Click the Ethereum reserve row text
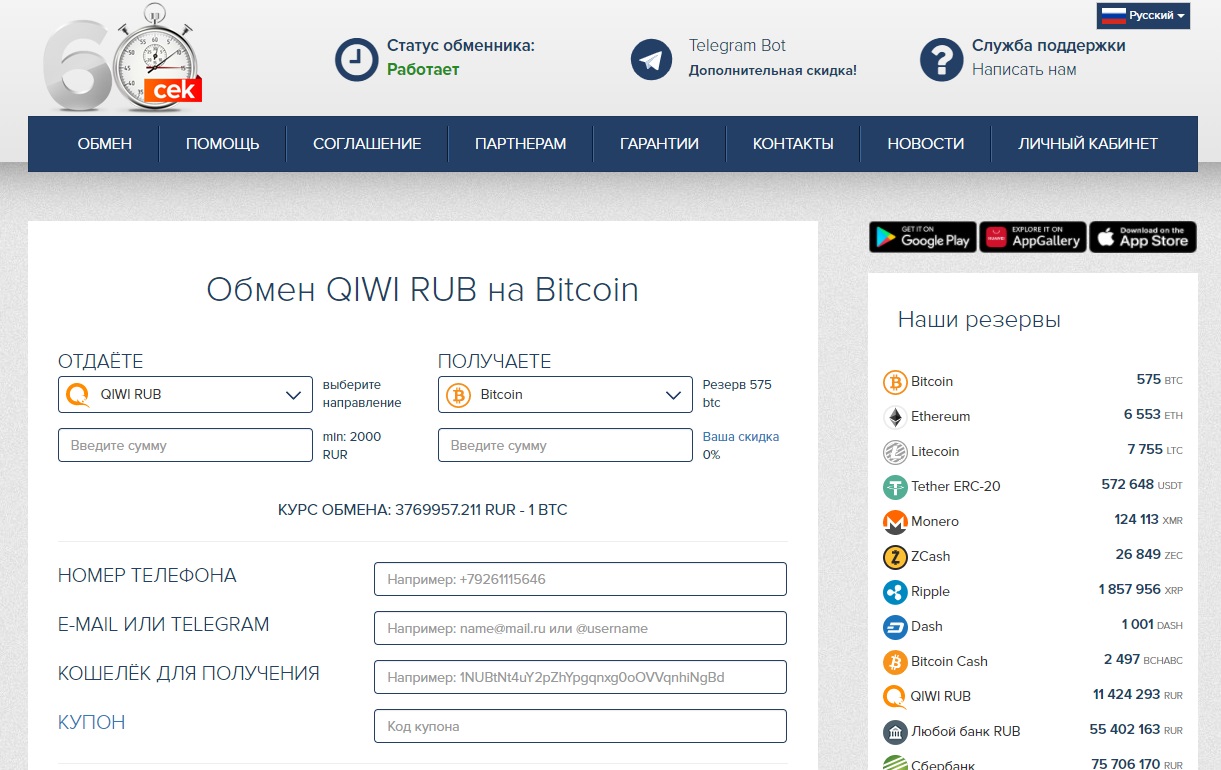Screen dimensions: 1221x770 pos(940,417)
